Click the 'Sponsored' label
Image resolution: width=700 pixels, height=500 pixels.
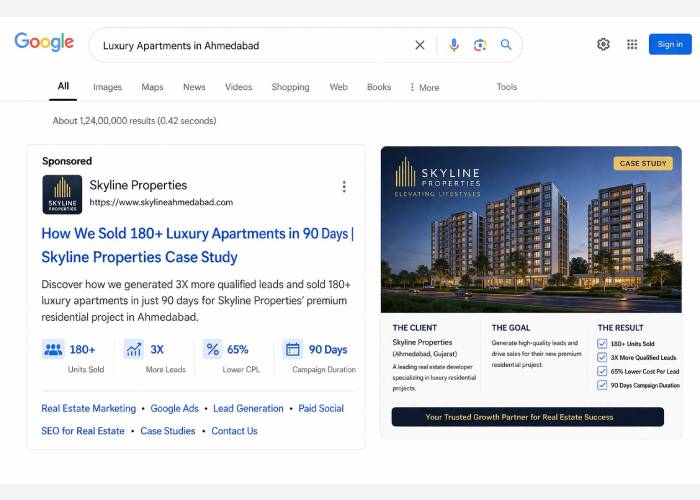click(67, 161)
